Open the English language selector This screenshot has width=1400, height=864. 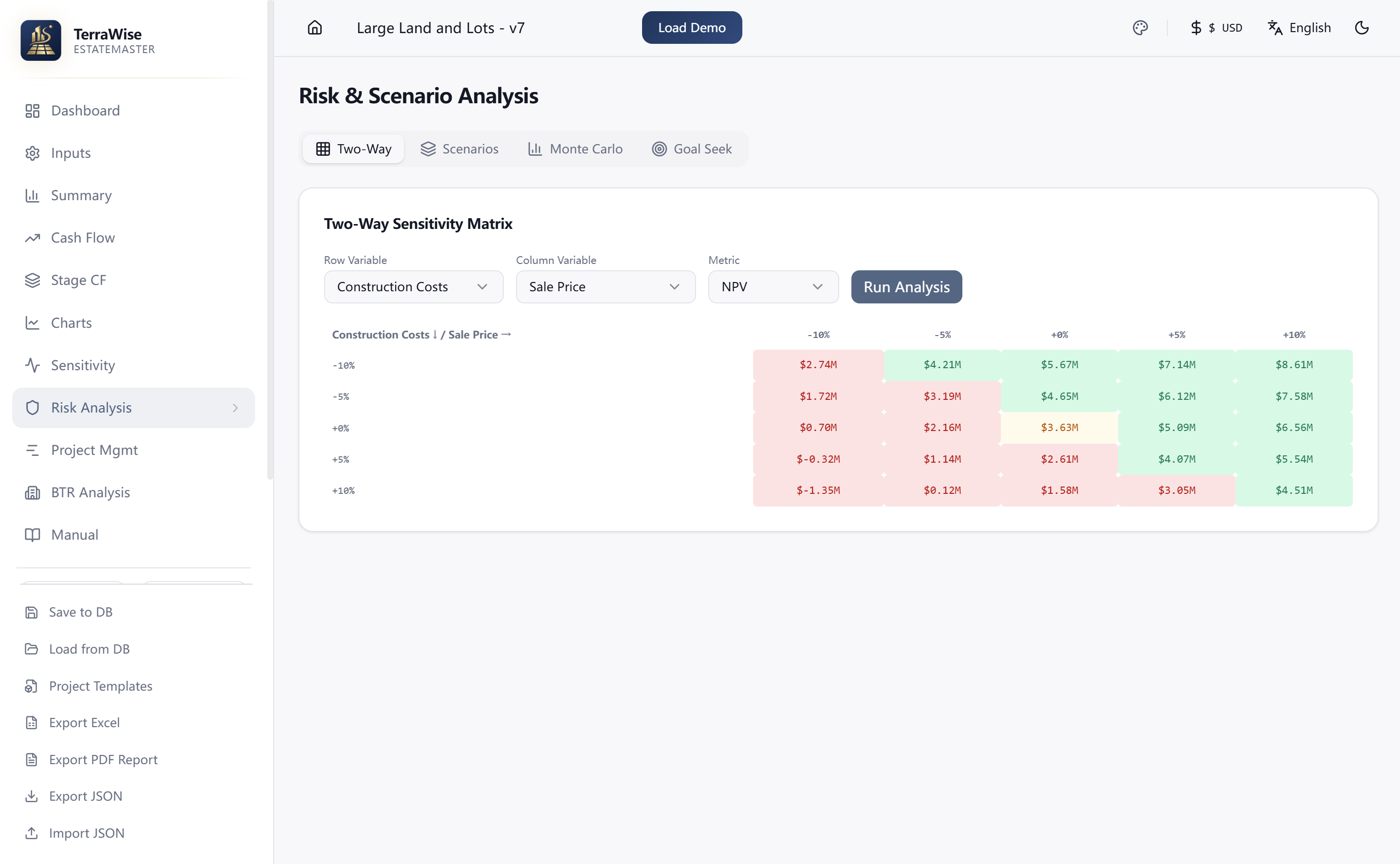(1299, 28)
